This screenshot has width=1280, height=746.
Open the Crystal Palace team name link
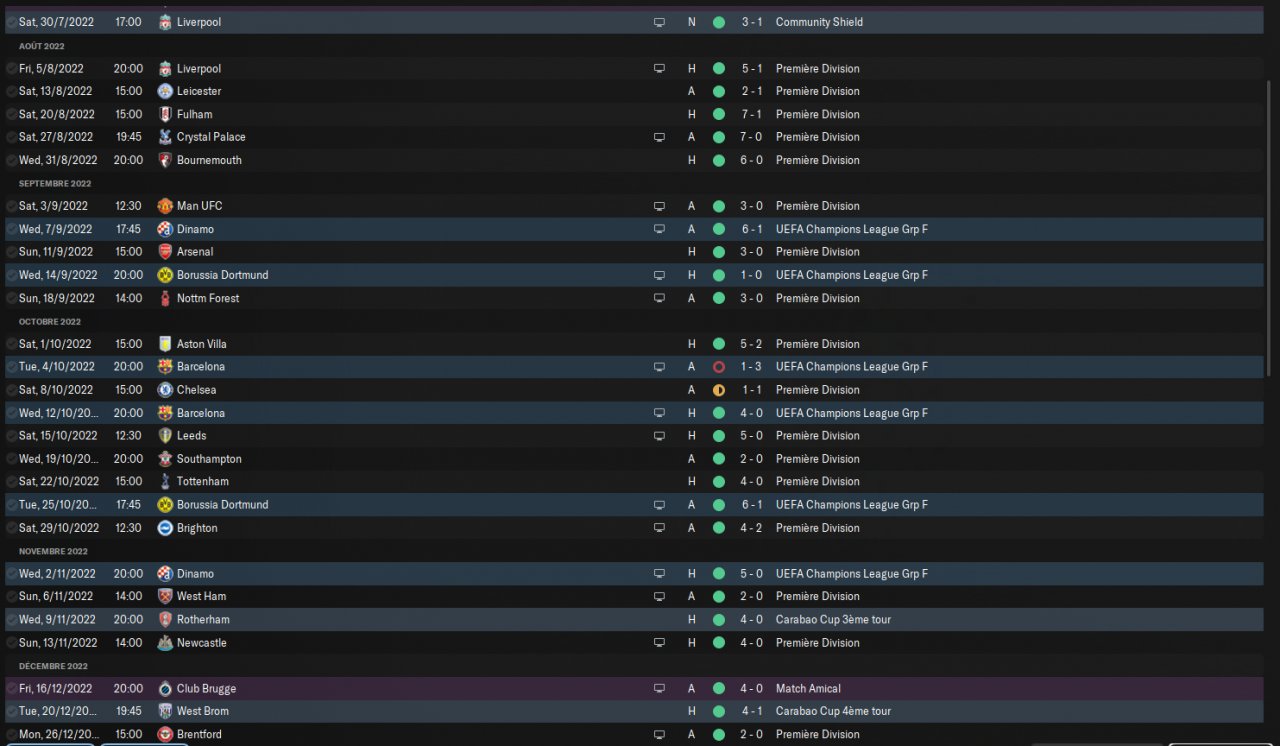(211, 137)
